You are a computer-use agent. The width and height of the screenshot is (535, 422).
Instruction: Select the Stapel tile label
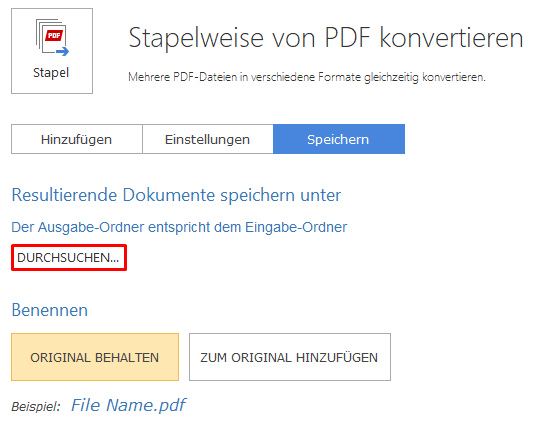[x=51, y=73]
